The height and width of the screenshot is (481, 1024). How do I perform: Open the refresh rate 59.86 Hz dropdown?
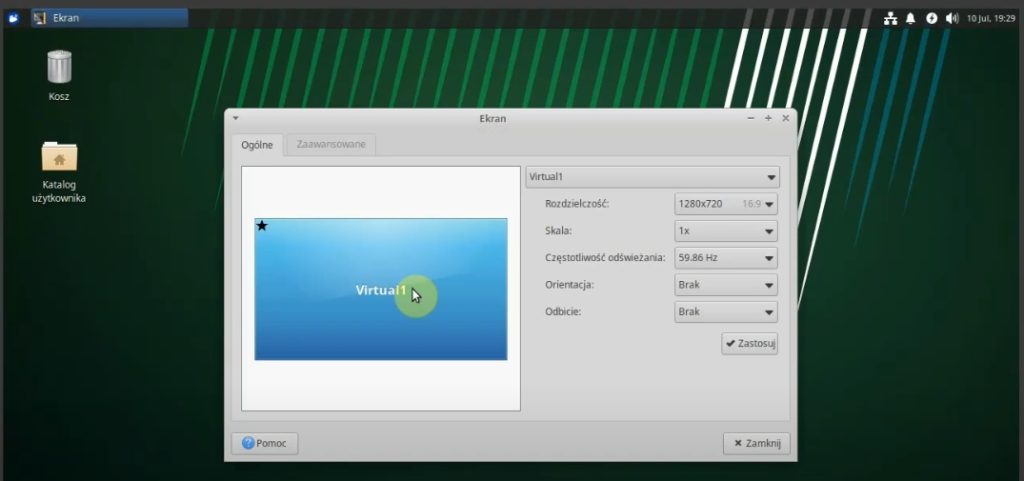[726, 258]
